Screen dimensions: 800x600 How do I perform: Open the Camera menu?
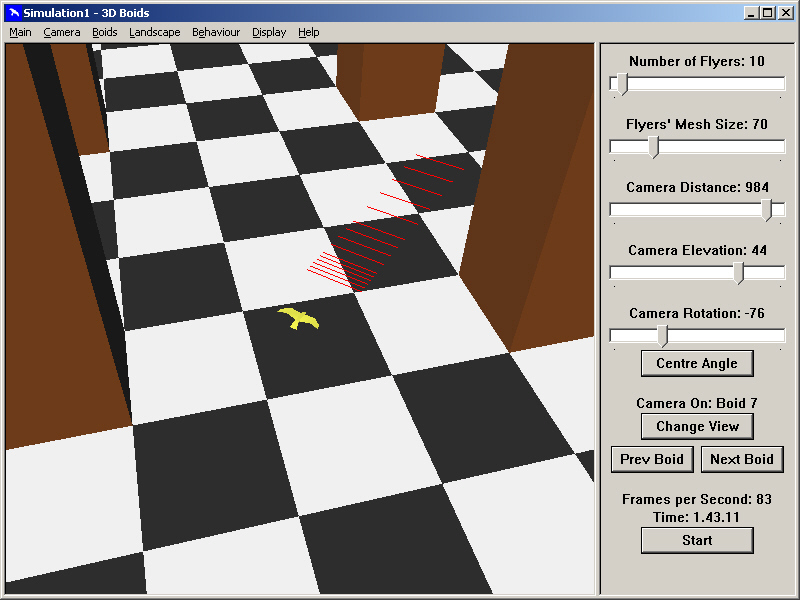(x=62, y=32)
